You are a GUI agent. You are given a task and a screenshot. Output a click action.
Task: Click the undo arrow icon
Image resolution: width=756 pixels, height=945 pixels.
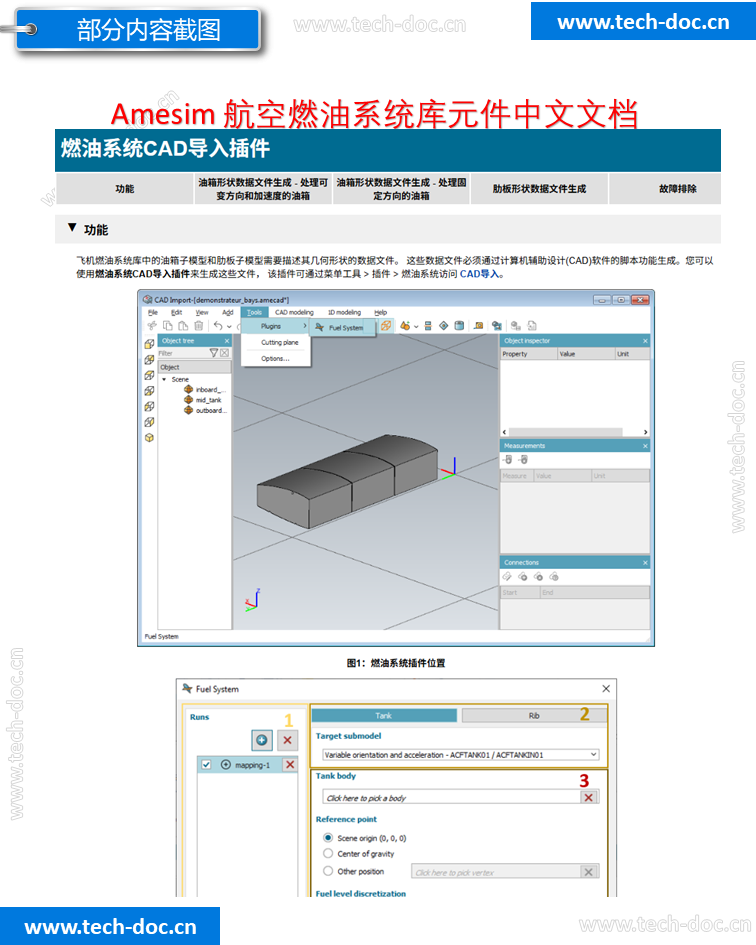(218, 325)
